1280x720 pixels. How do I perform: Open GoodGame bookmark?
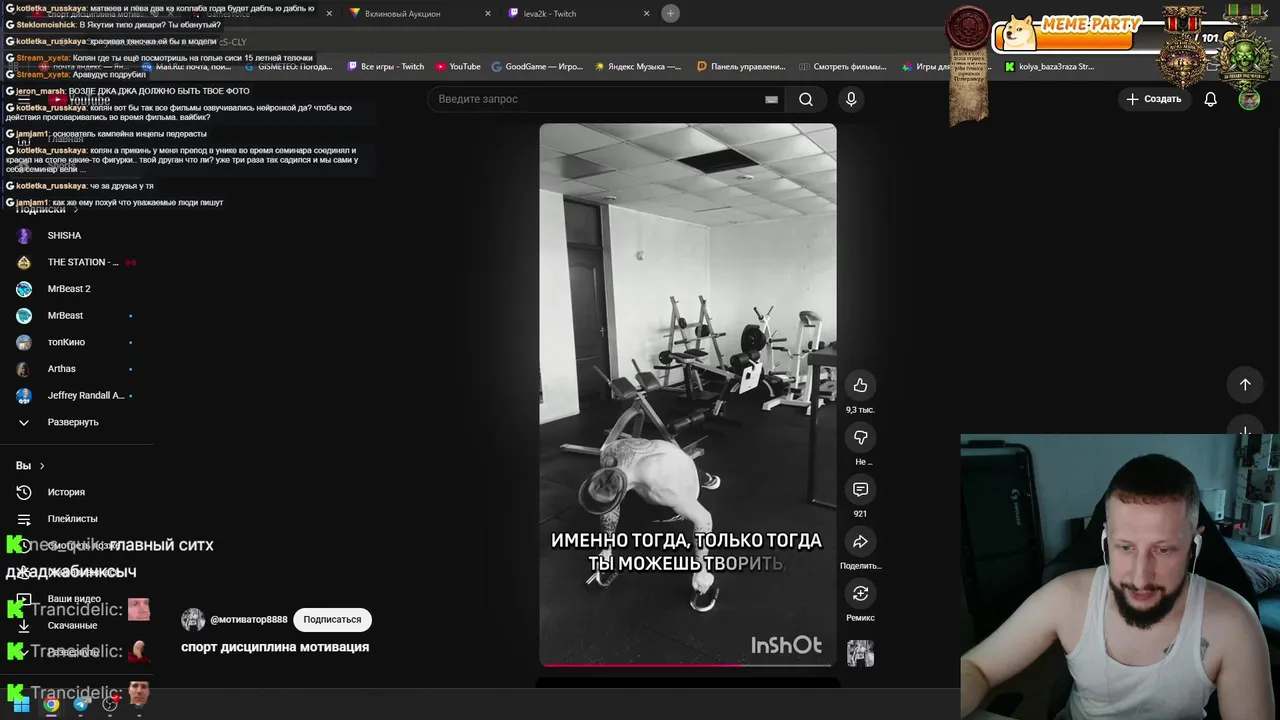pos(536,67)
